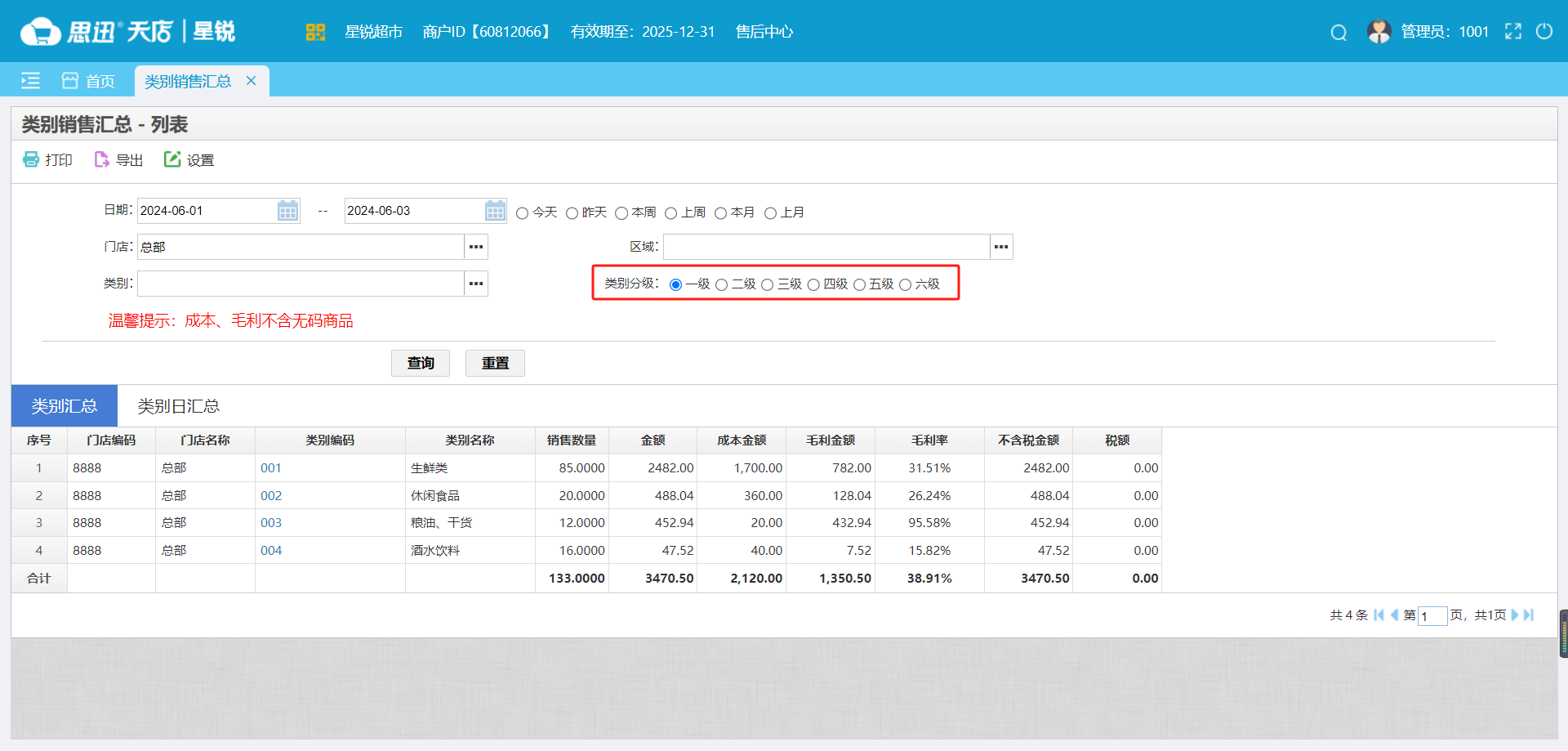Screen dimensions: 1568x751
Task: Open the end date calendar icon
Action: coord(495,211)
